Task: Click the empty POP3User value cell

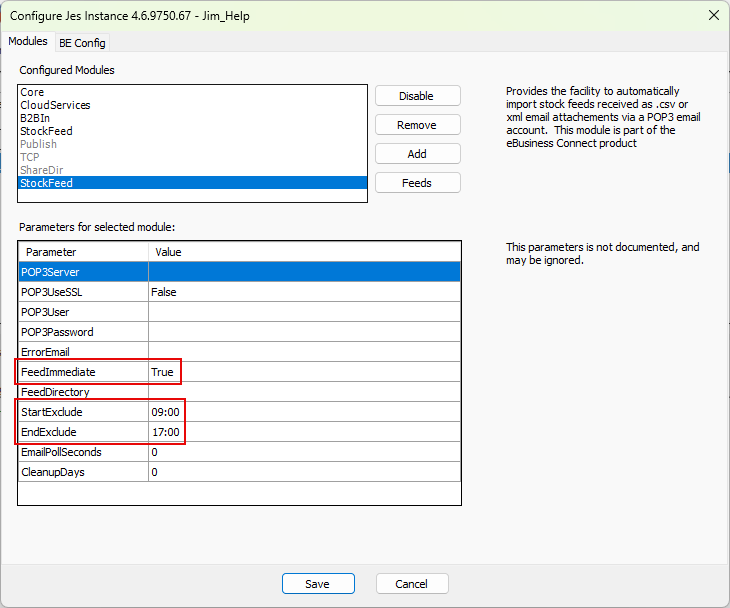Action: point(304,312)
